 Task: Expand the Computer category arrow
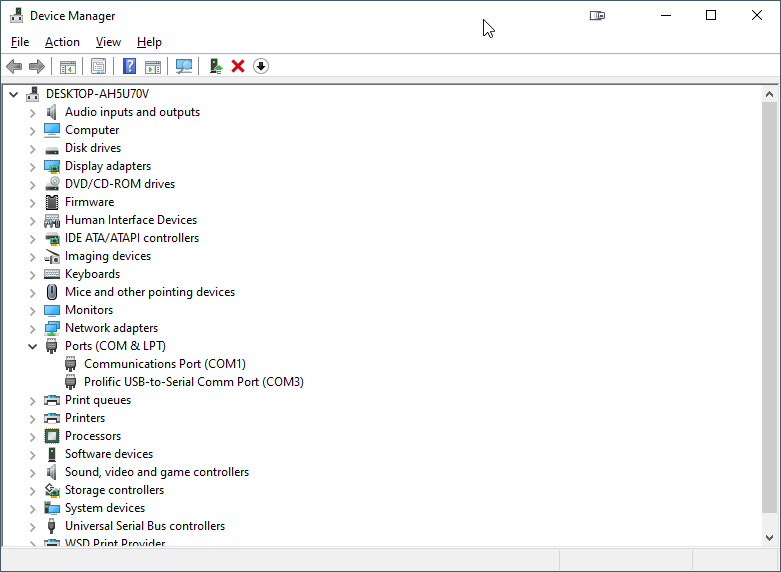tap(32, 131)
